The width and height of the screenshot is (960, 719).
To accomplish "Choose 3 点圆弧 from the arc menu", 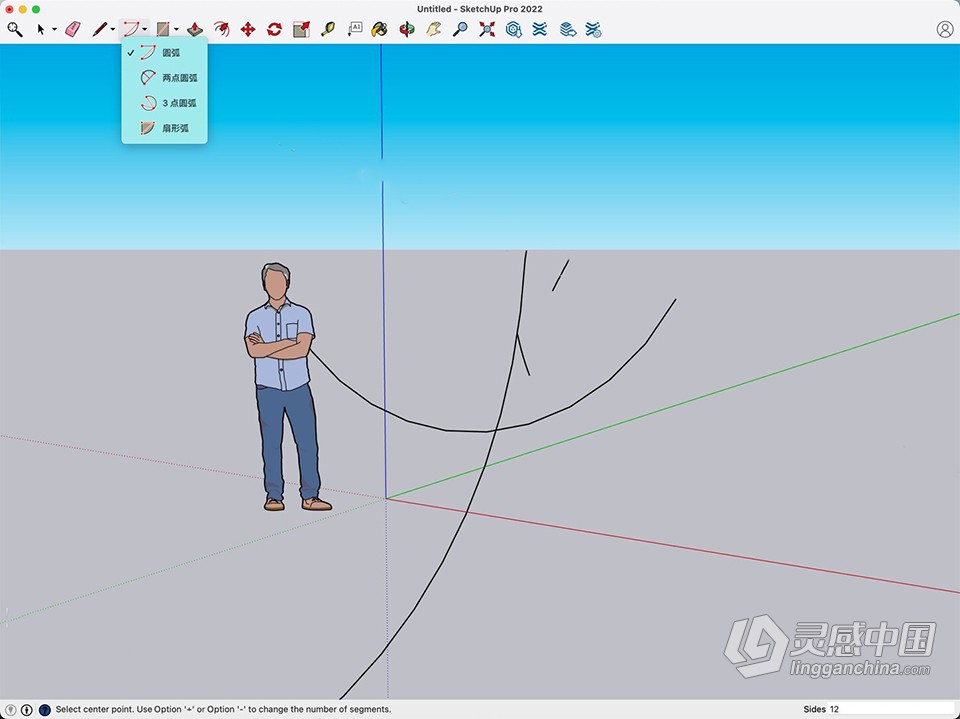I will (x=164, y=103).
